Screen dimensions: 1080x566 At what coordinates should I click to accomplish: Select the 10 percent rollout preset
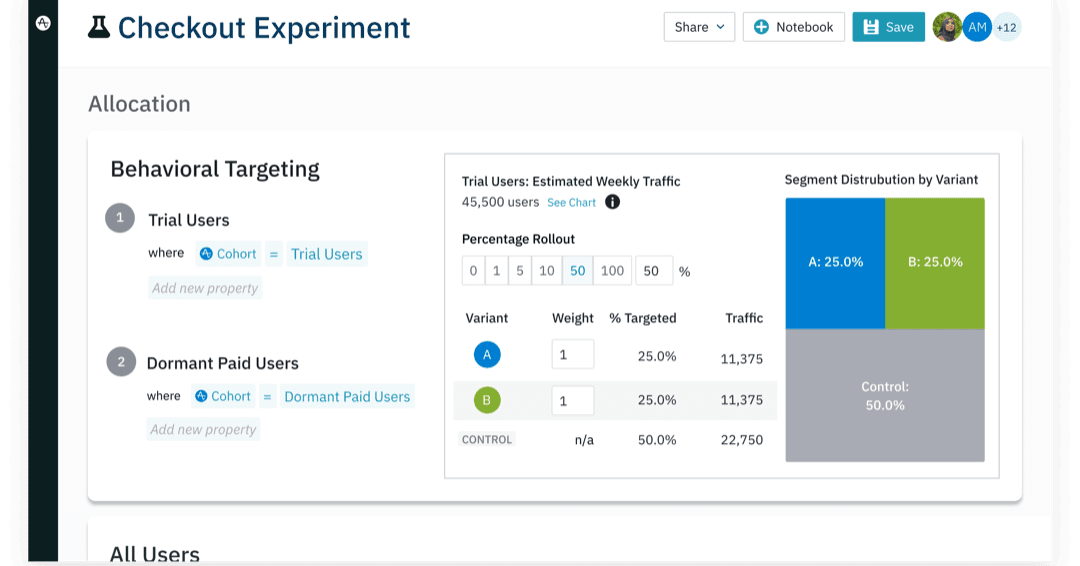click(x=546, y=271)
